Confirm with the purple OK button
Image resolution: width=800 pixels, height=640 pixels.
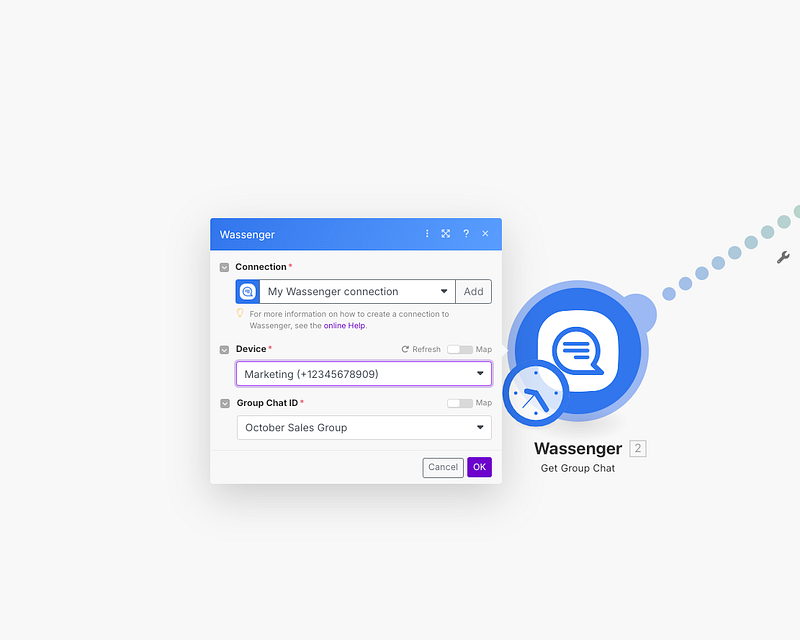pyautogui.click(x=479, y=467)
